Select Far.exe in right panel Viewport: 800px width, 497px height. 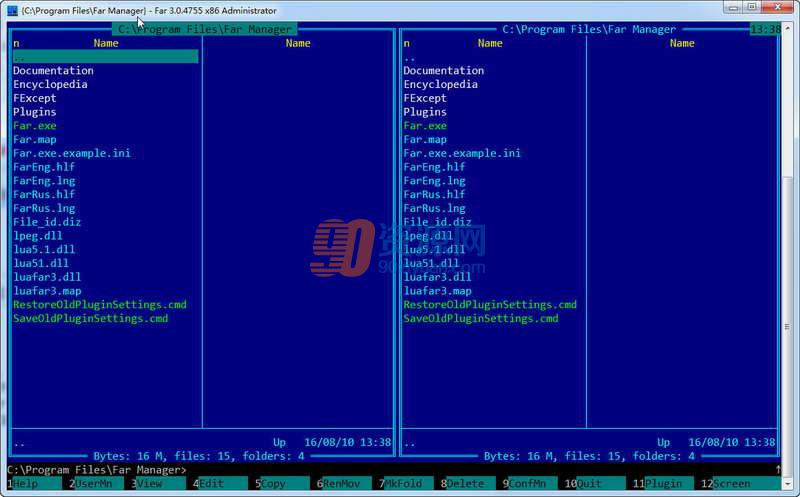pos(425,126)
